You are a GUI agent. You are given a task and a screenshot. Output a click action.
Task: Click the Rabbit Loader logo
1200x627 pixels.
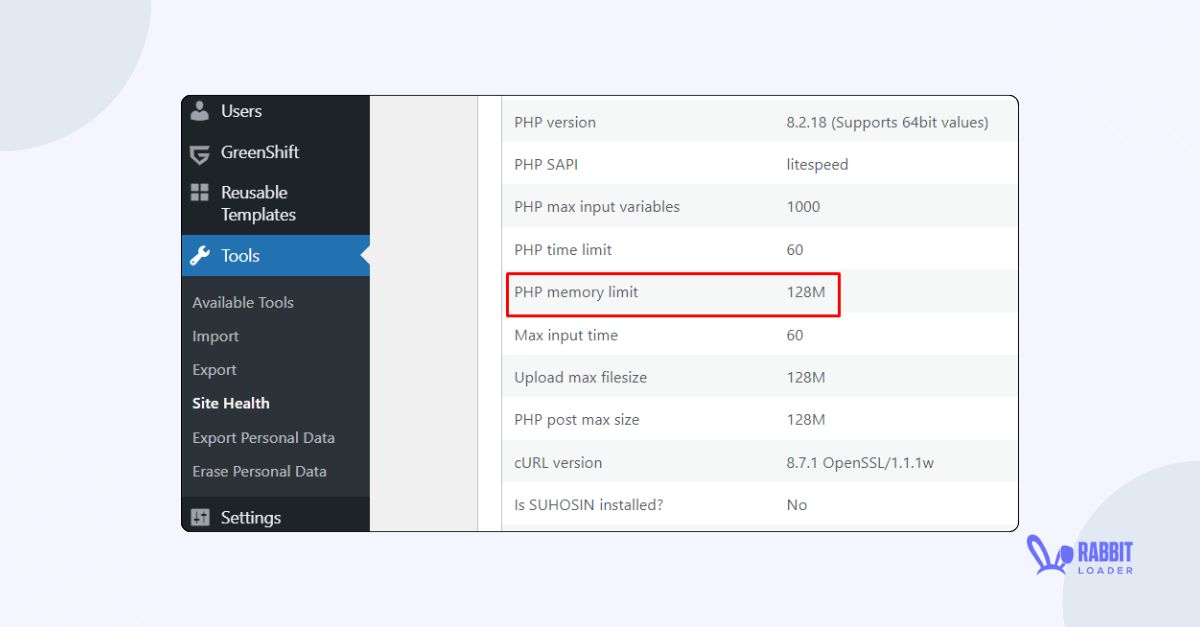tap(1080, 557)
